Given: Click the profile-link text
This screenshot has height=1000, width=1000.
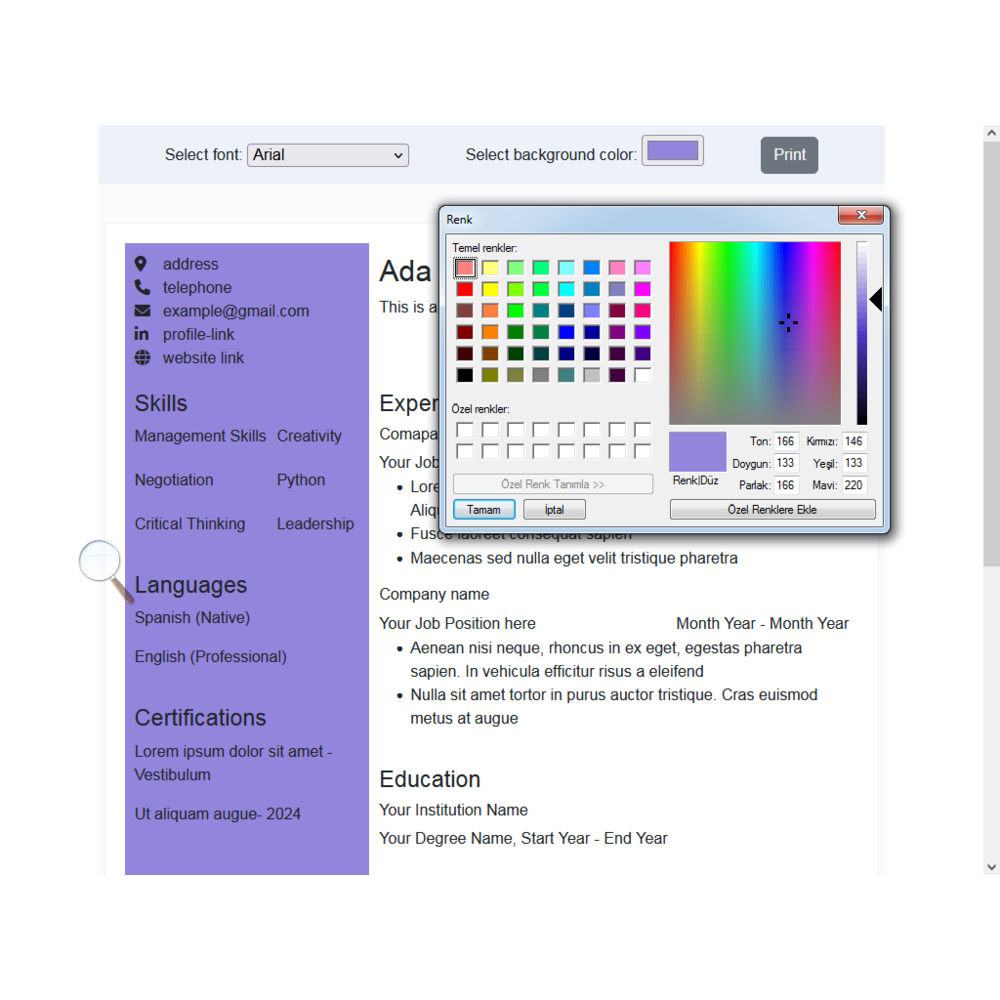Looking at the screenshot, I should coord(198,334).
